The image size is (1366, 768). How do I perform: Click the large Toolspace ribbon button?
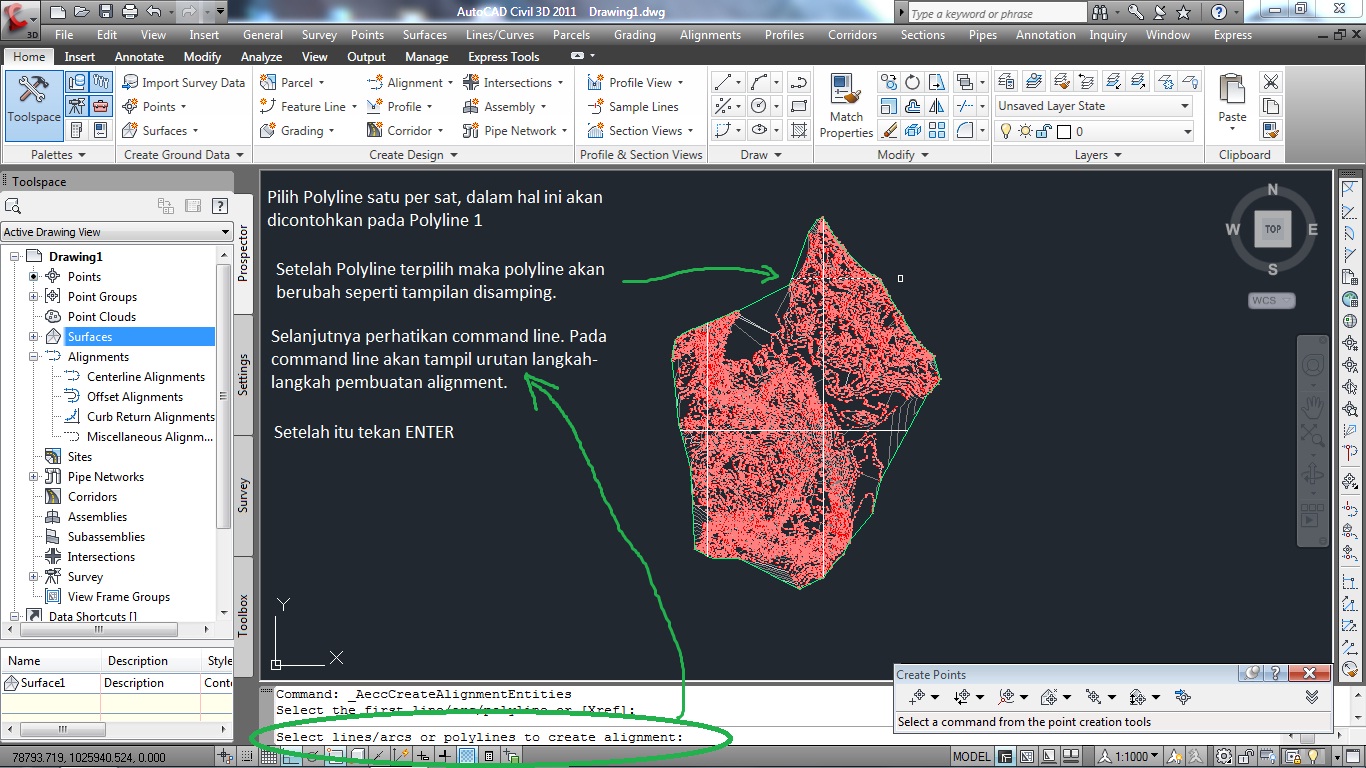tap(34, 105)
